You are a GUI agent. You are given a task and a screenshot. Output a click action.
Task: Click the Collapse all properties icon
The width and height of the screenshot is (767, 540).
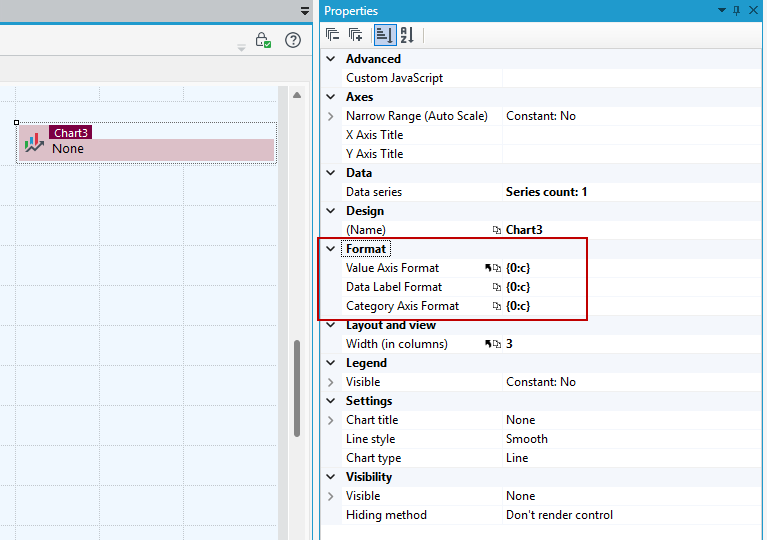coord(333,35)
